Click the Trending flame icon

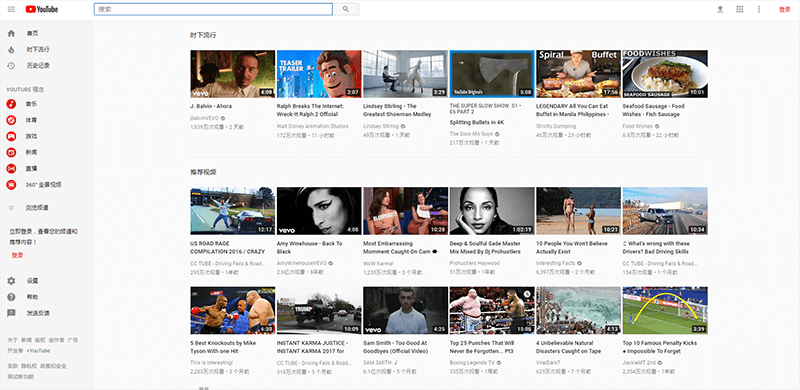click(x=11, y=50)
